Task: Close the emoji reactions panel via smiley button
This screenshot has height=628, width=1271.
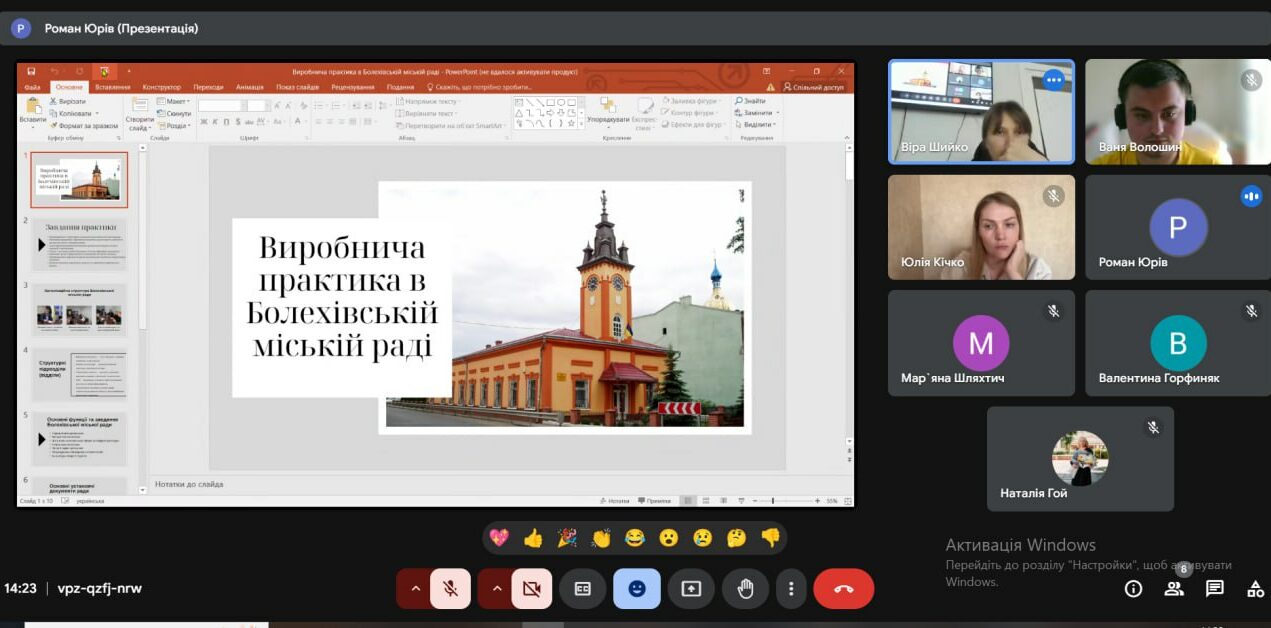Action: click(637, 589)
